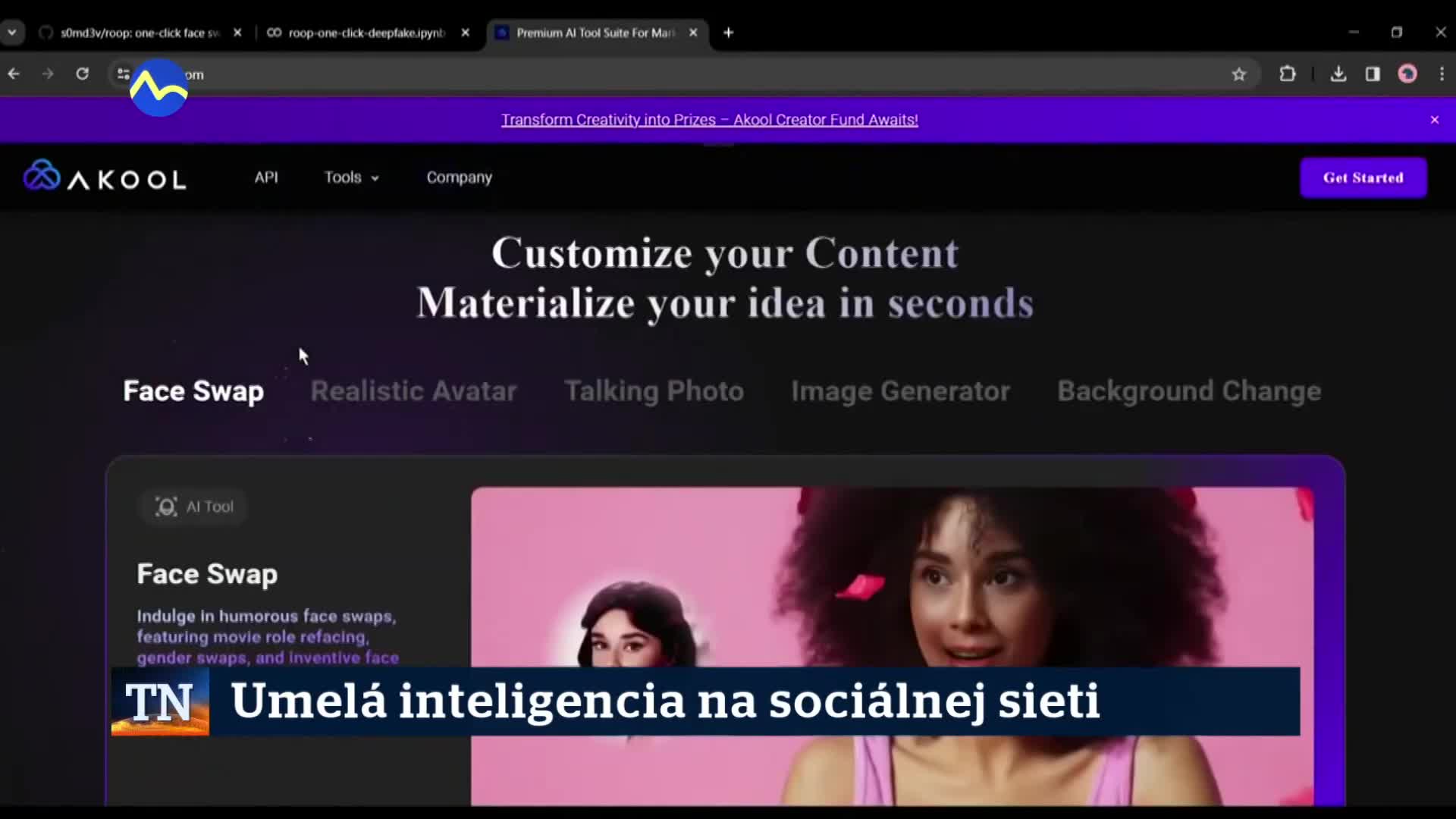Screen dimensions: 1456x819
Task: Reload the current page
Action: click(x=82, y=74)
